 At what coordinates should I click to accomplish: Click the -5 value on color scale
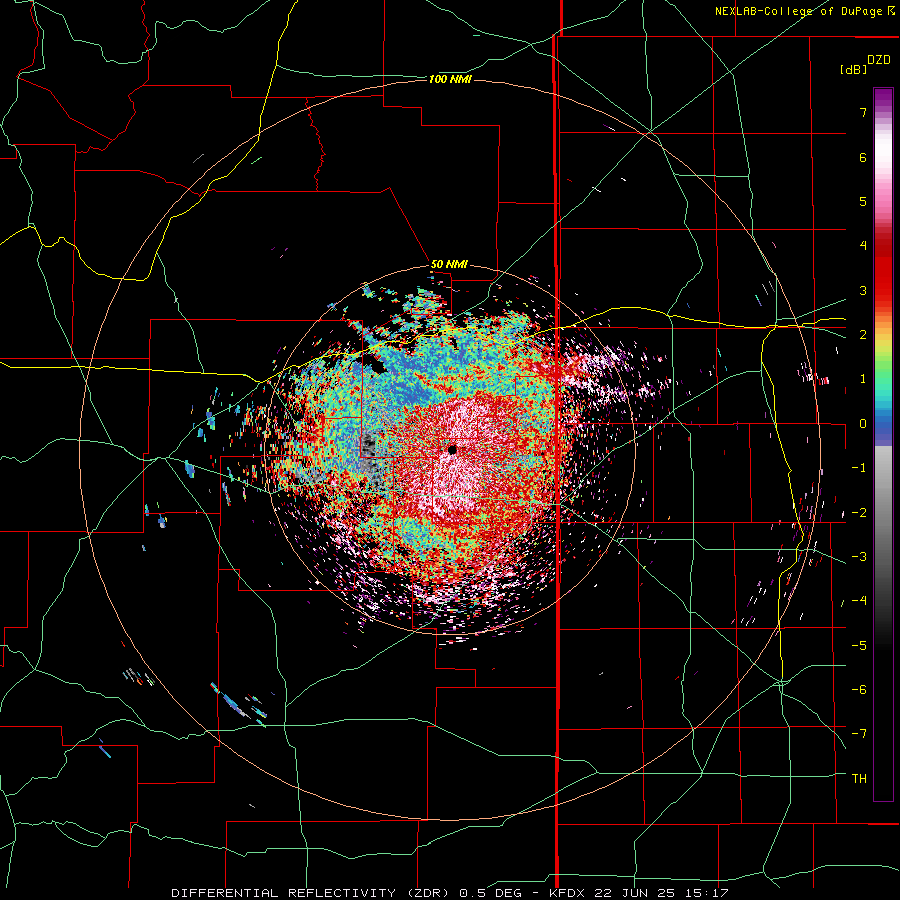pos(859,645)
